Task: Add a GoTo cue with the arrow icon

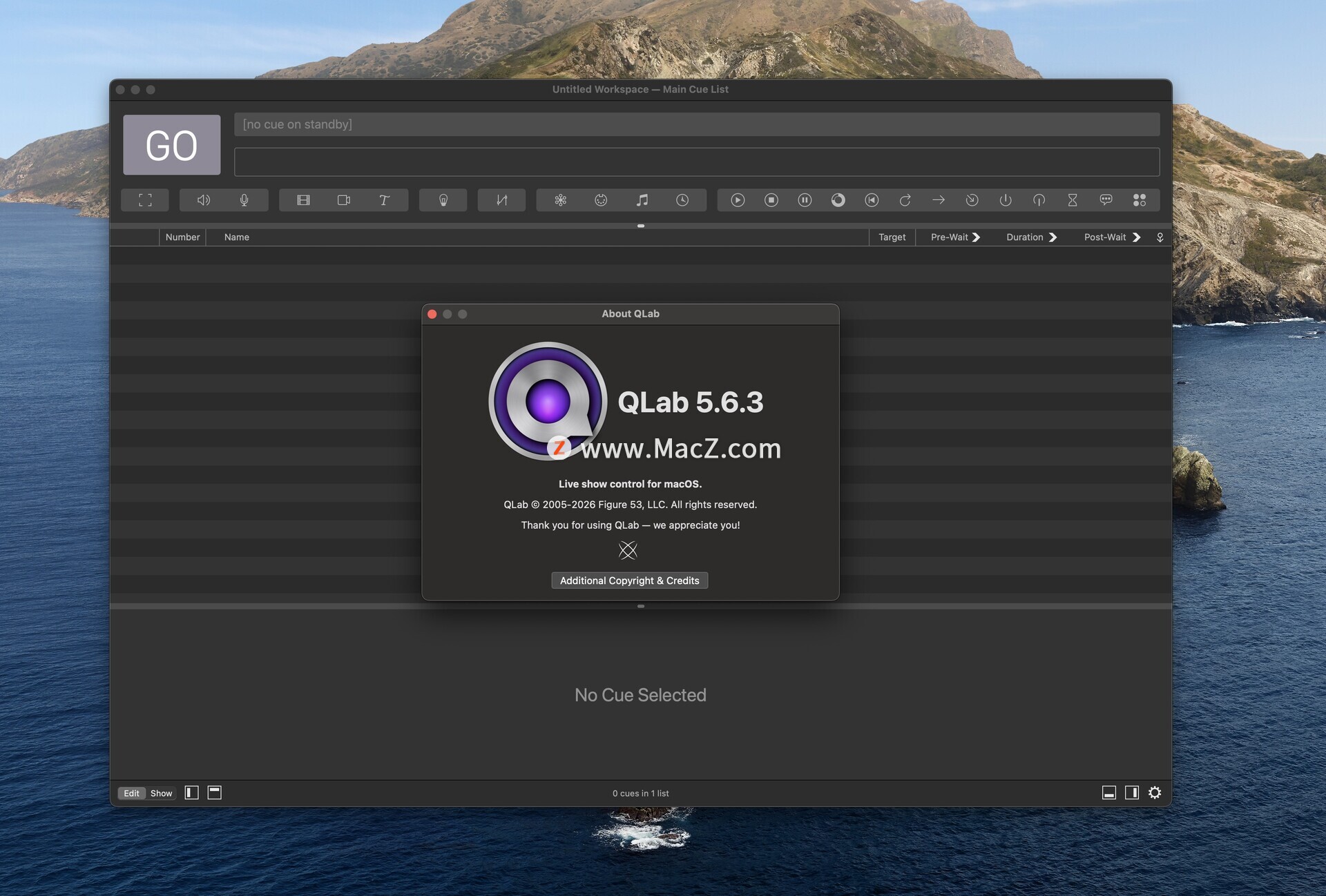Action: point(939,200)
